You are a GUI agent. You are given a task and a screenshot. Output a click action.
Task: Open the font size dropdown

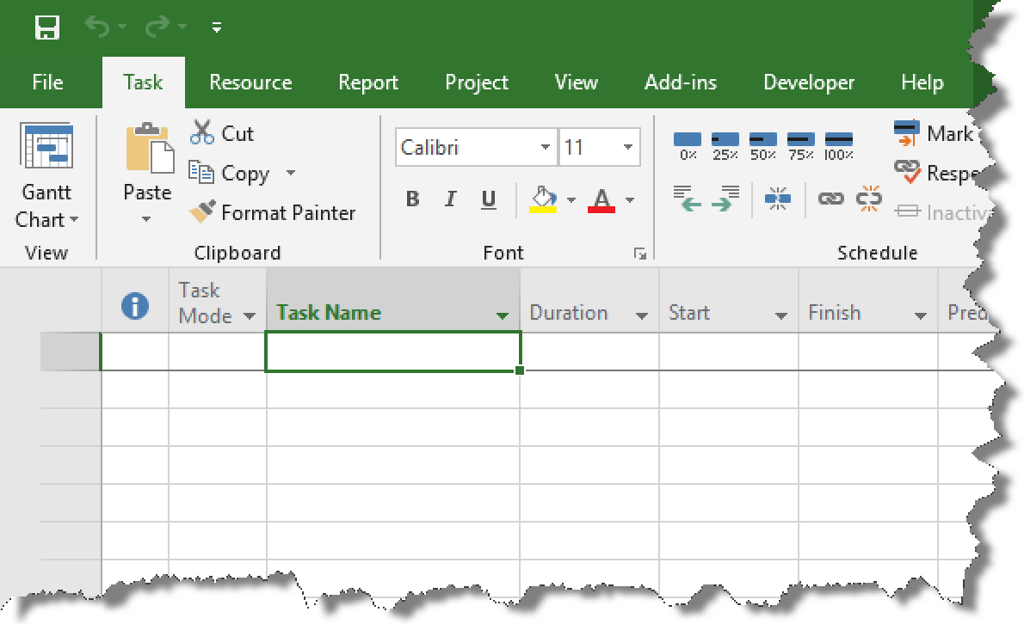tap(625, 147)
